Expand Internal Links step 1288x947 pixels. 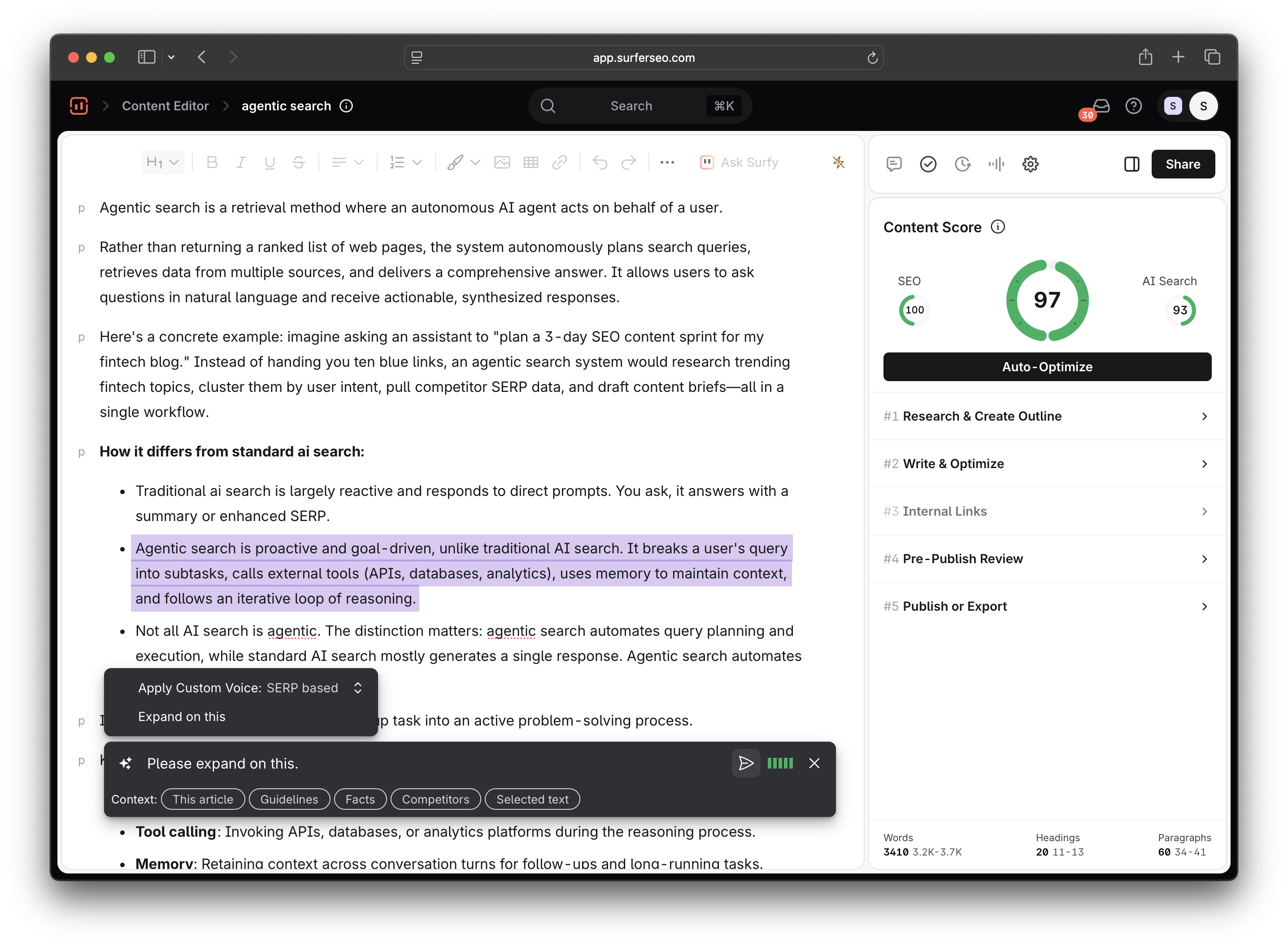(1047, 511)
